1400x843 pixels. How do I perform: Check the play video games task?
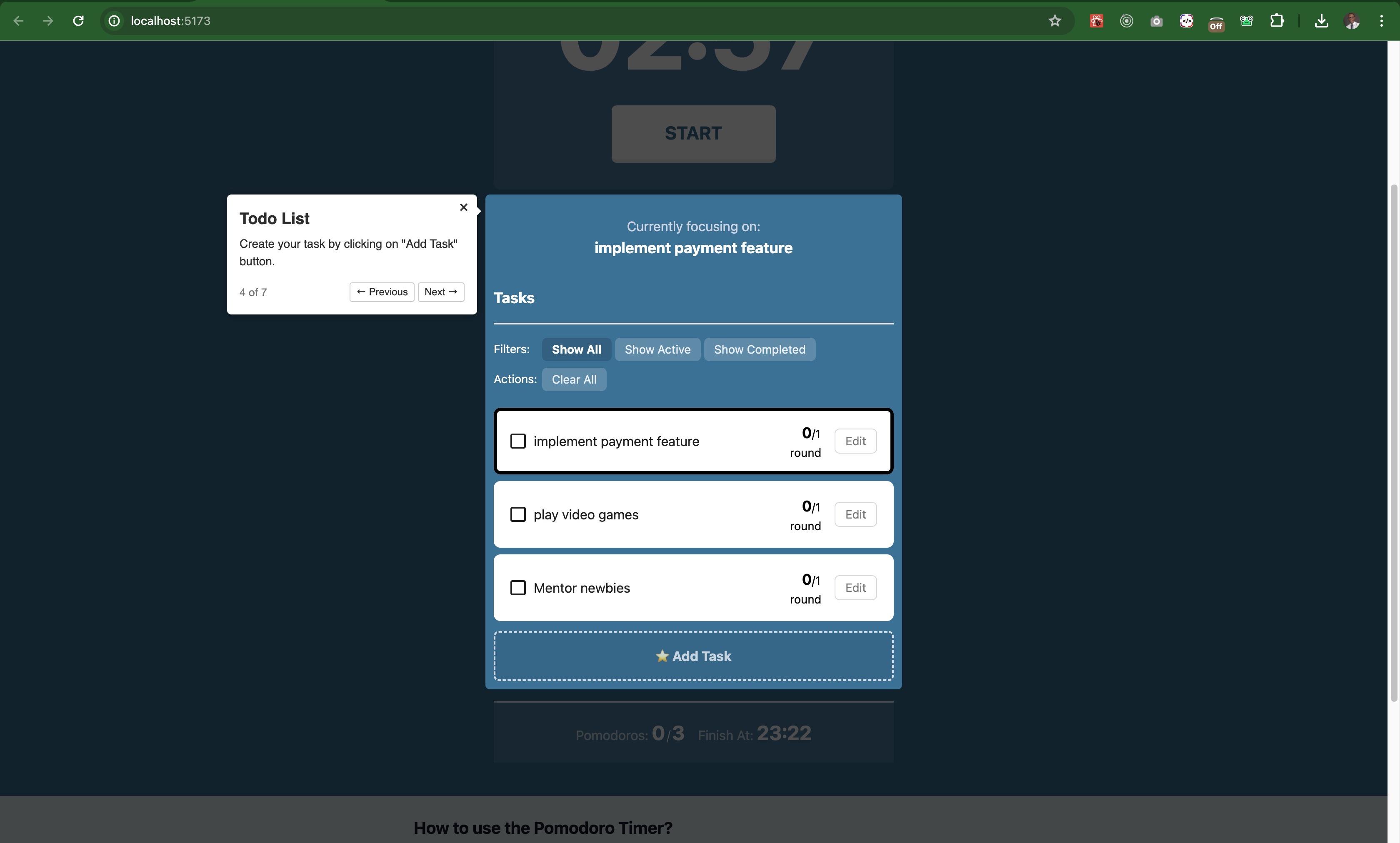point(517,515)
